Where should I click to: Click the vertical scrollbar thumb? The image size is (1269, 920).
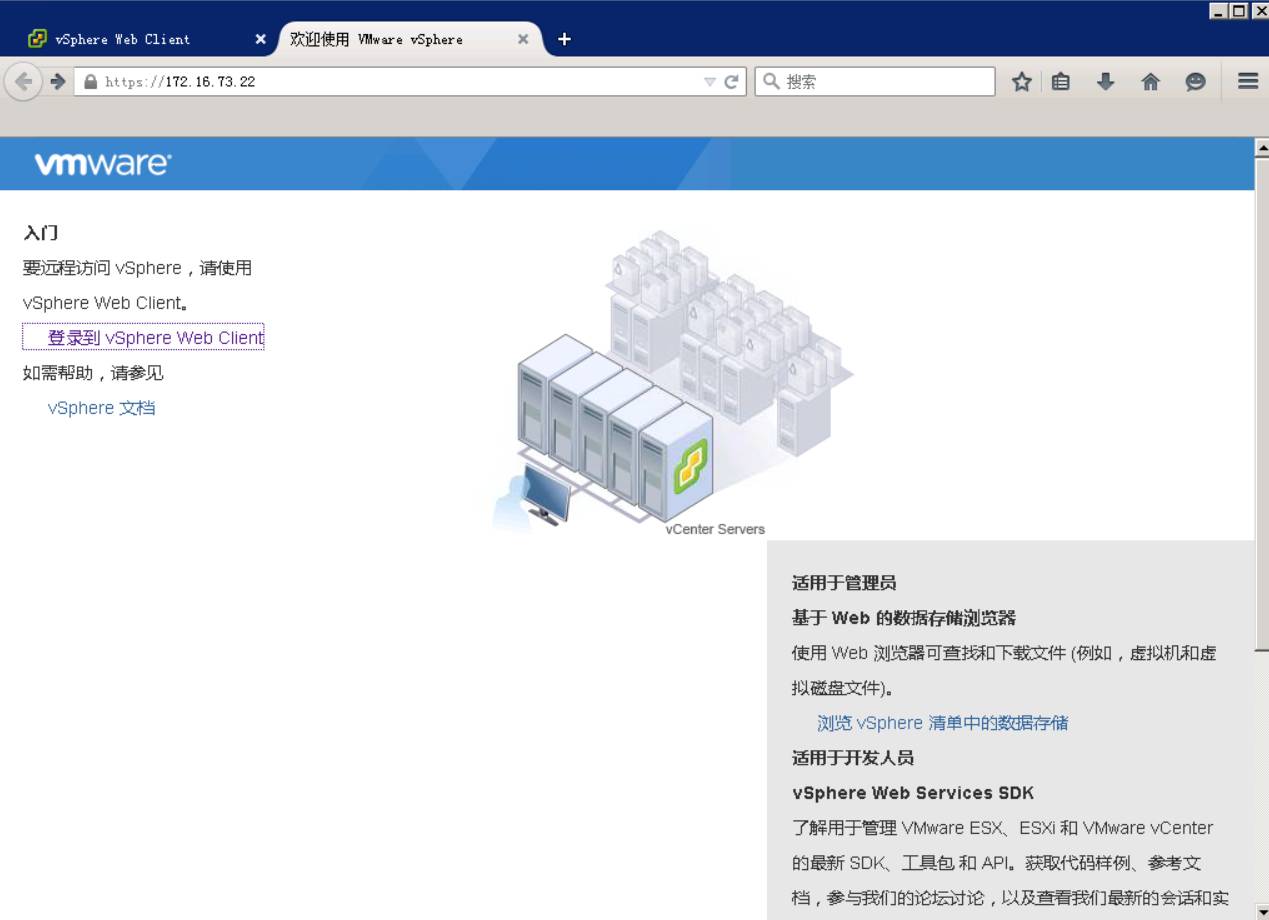(1261, 404)
